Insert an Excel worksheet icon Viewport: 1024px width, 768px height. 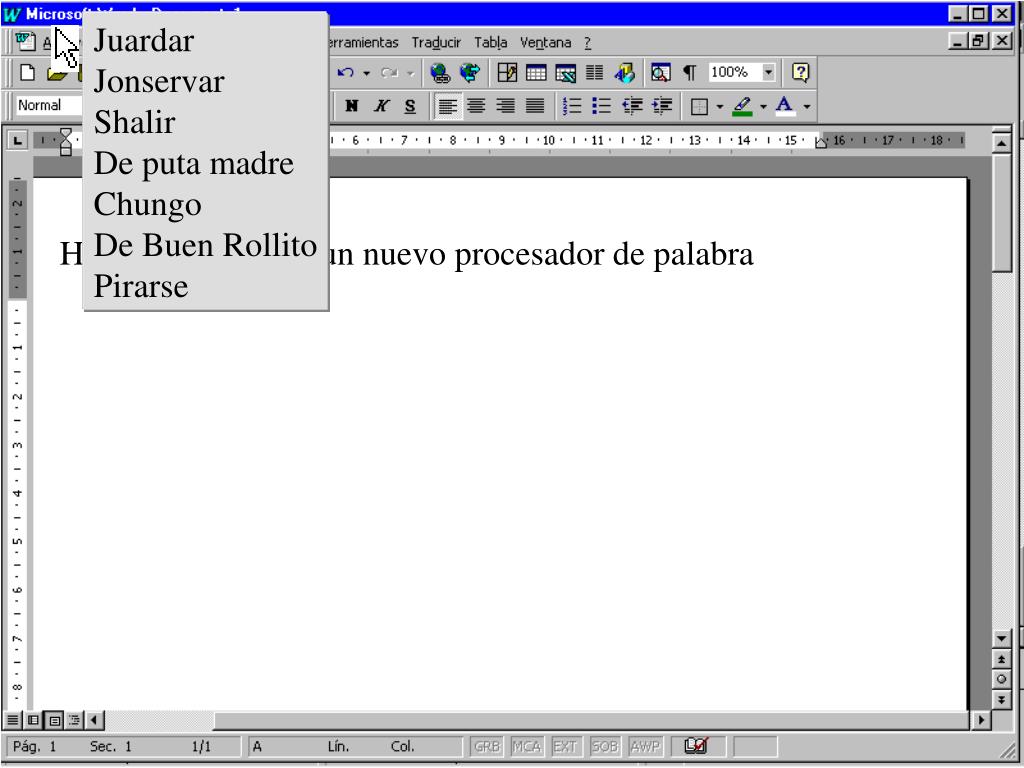click(x=566, y=72)
